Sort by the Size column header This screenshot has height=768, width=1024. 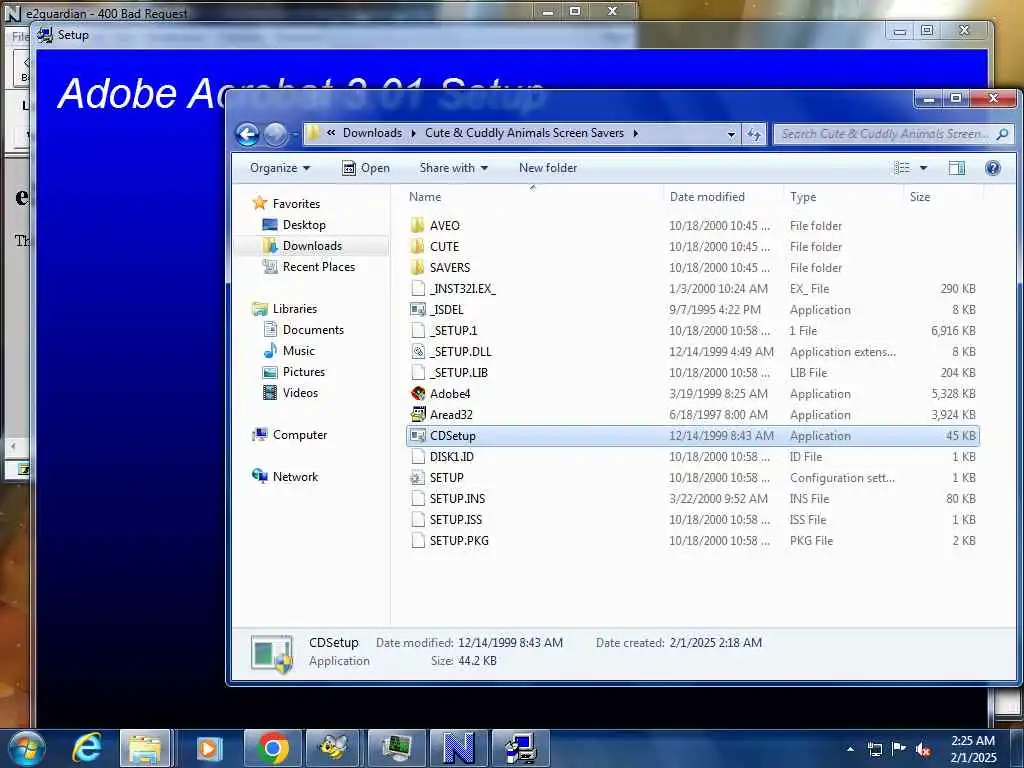tap(920, 197)
